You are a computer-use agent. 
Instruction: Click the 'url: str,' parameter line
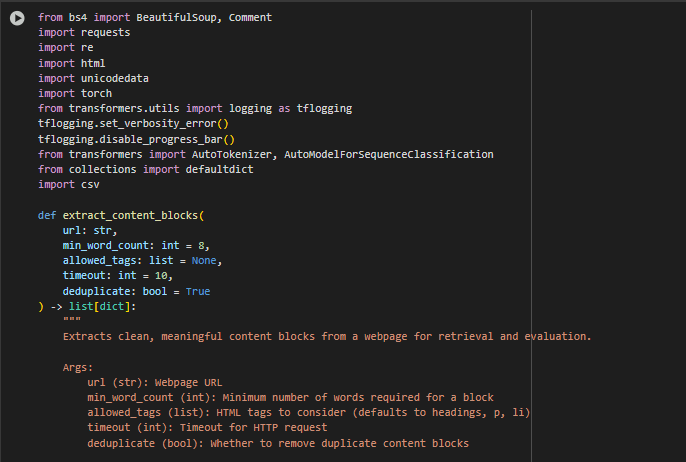pyautogui.click(x=90, y=231)
